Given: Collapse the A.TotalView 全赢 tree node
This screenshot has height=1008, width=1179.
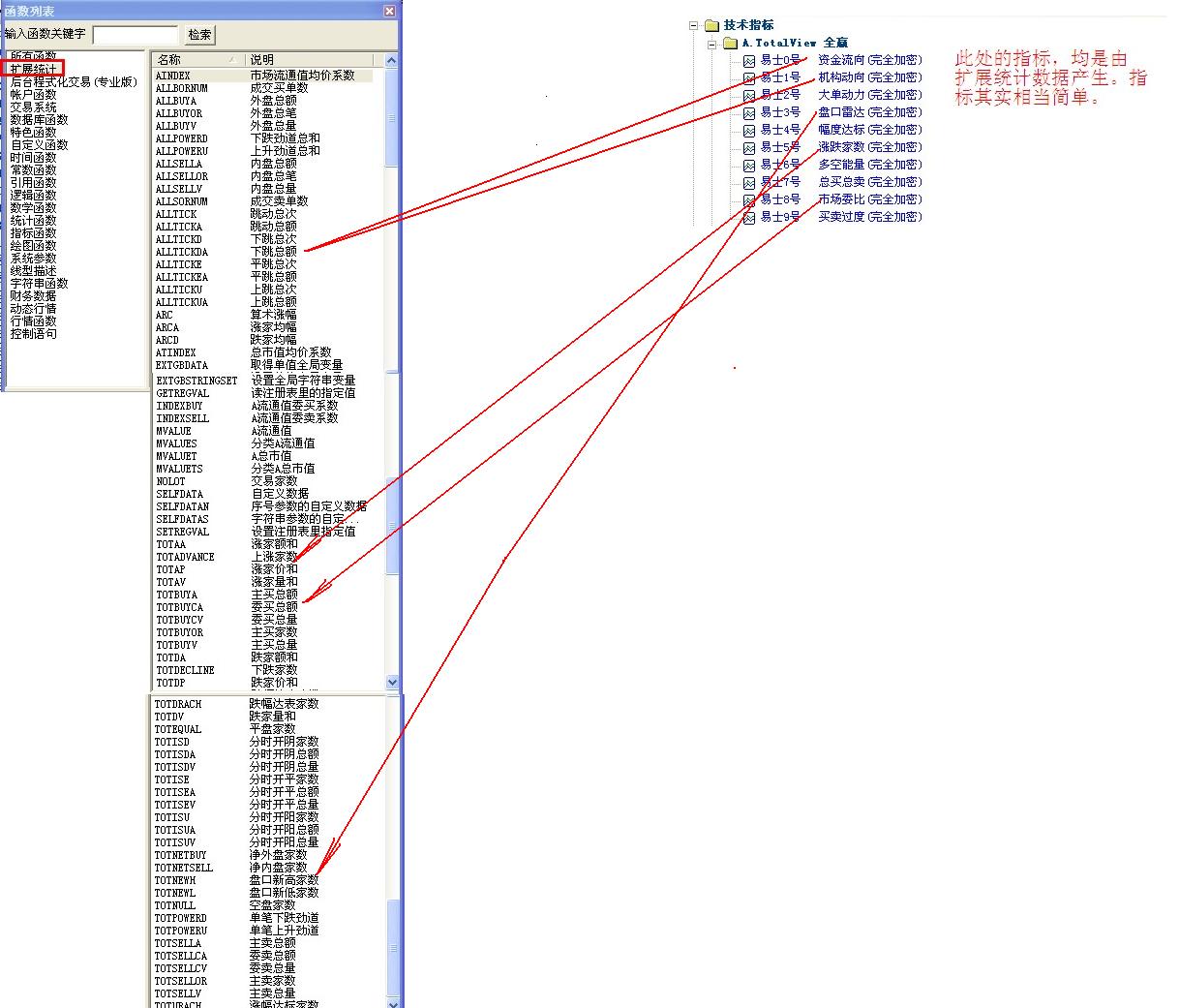Looking at the screenshot, I should [712, 44].
